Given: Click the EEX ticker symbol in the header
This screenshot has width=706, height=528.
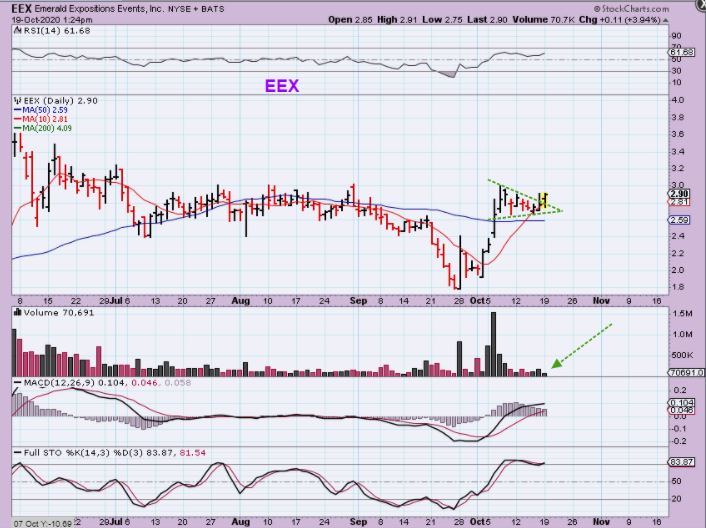Looking at the screenshot, I should pos(22,8).
